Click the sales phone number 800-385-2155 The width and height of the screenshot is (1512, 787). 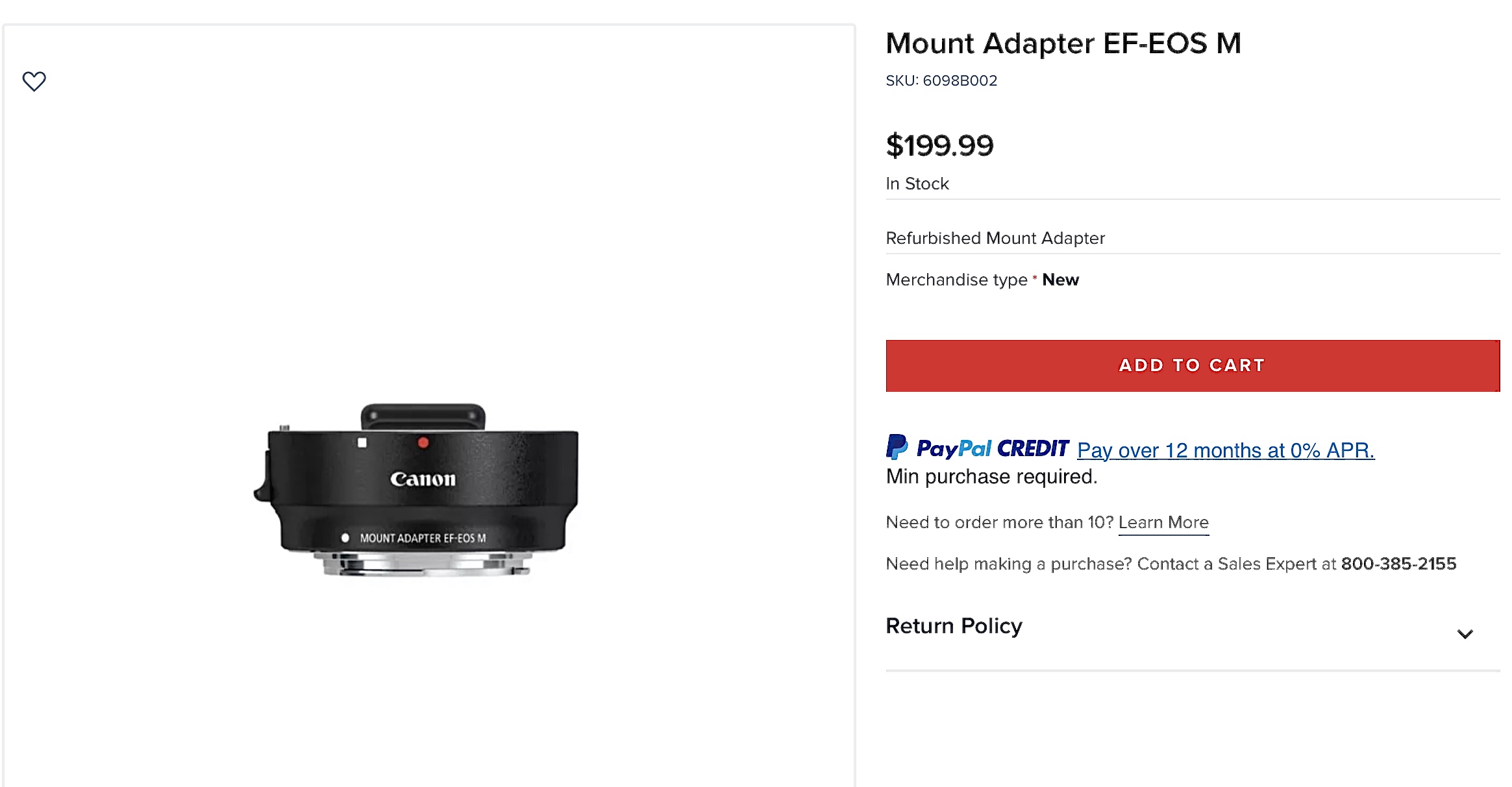[1398, 564]
